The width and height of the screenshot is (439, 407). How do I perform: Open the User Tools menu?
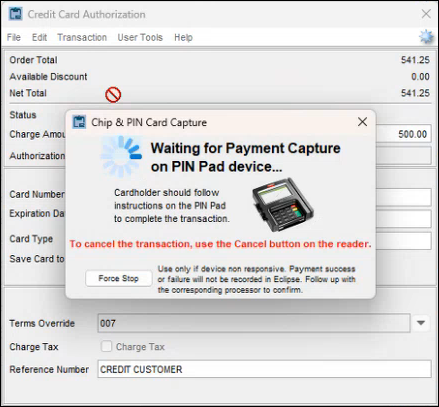pyautogui.click(x=140, y=37)
